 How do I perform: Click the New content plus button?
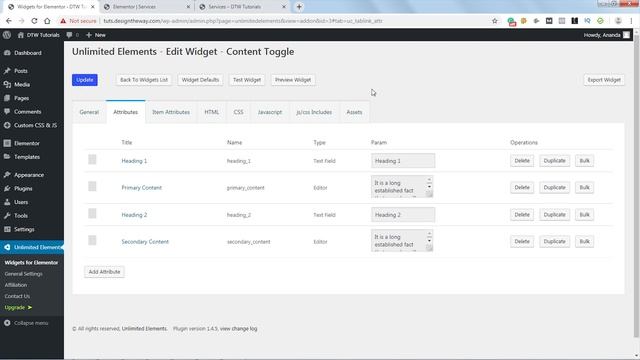point(96,35)
